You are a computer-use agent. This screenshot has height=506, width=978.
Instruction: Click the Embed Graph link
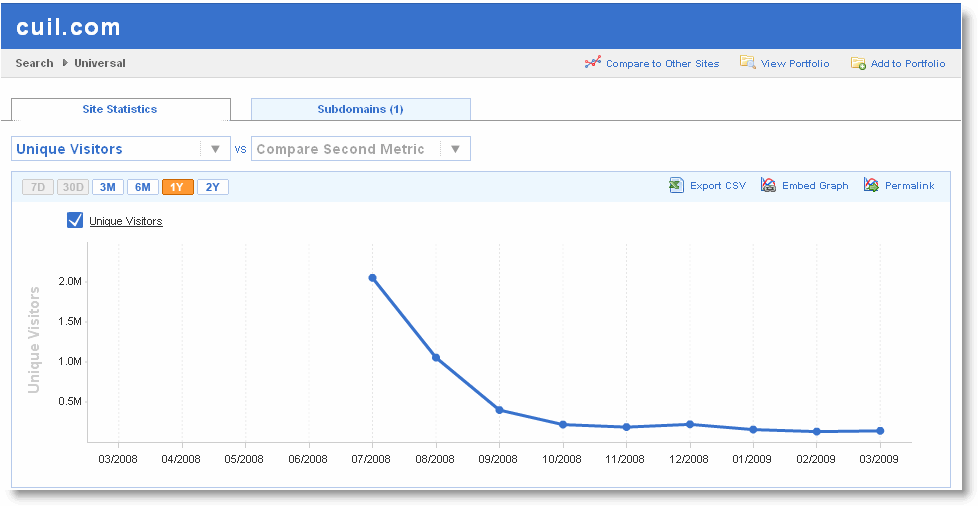pyautogui.click(x=815, y=186)
